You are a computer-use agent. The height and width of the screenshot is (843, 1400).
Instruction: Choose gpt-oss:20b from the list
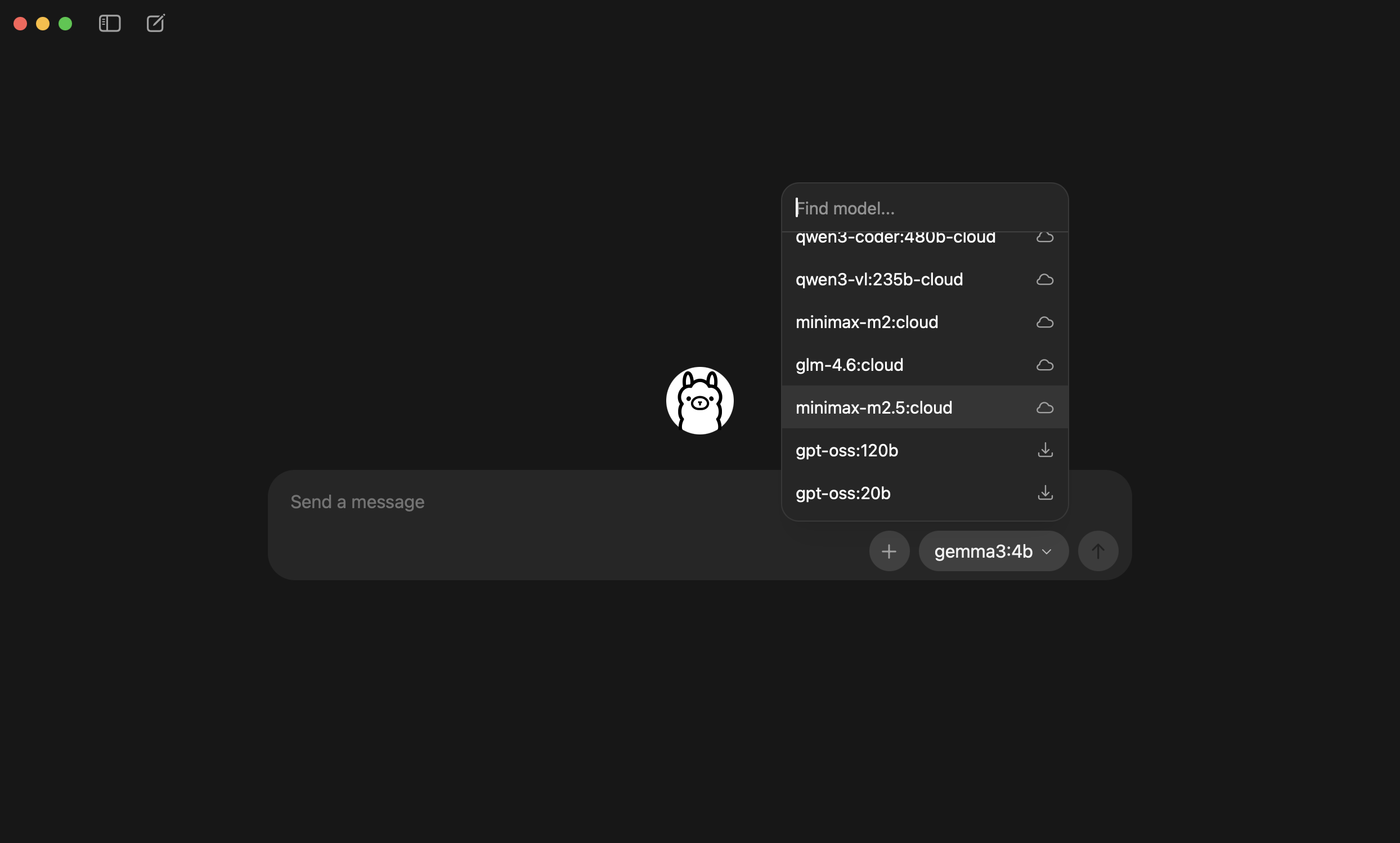(x=925, y=492)
